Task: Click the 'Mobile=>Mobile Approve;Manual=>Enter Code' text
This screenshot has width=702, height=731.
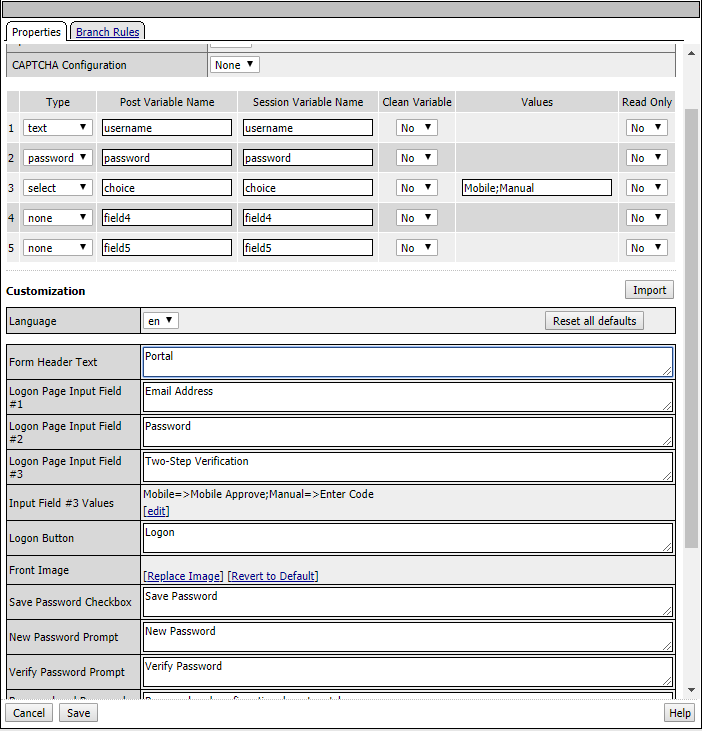Action: [258, 494]
